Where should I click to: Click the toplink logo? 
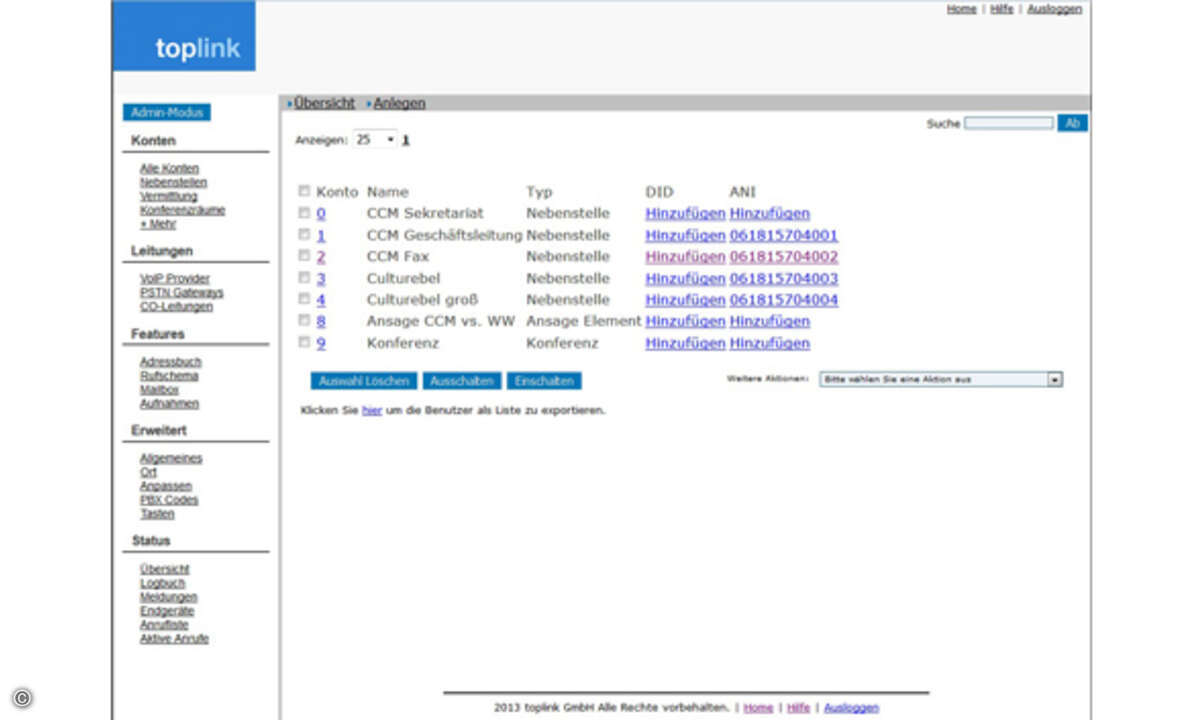[184, 36]
